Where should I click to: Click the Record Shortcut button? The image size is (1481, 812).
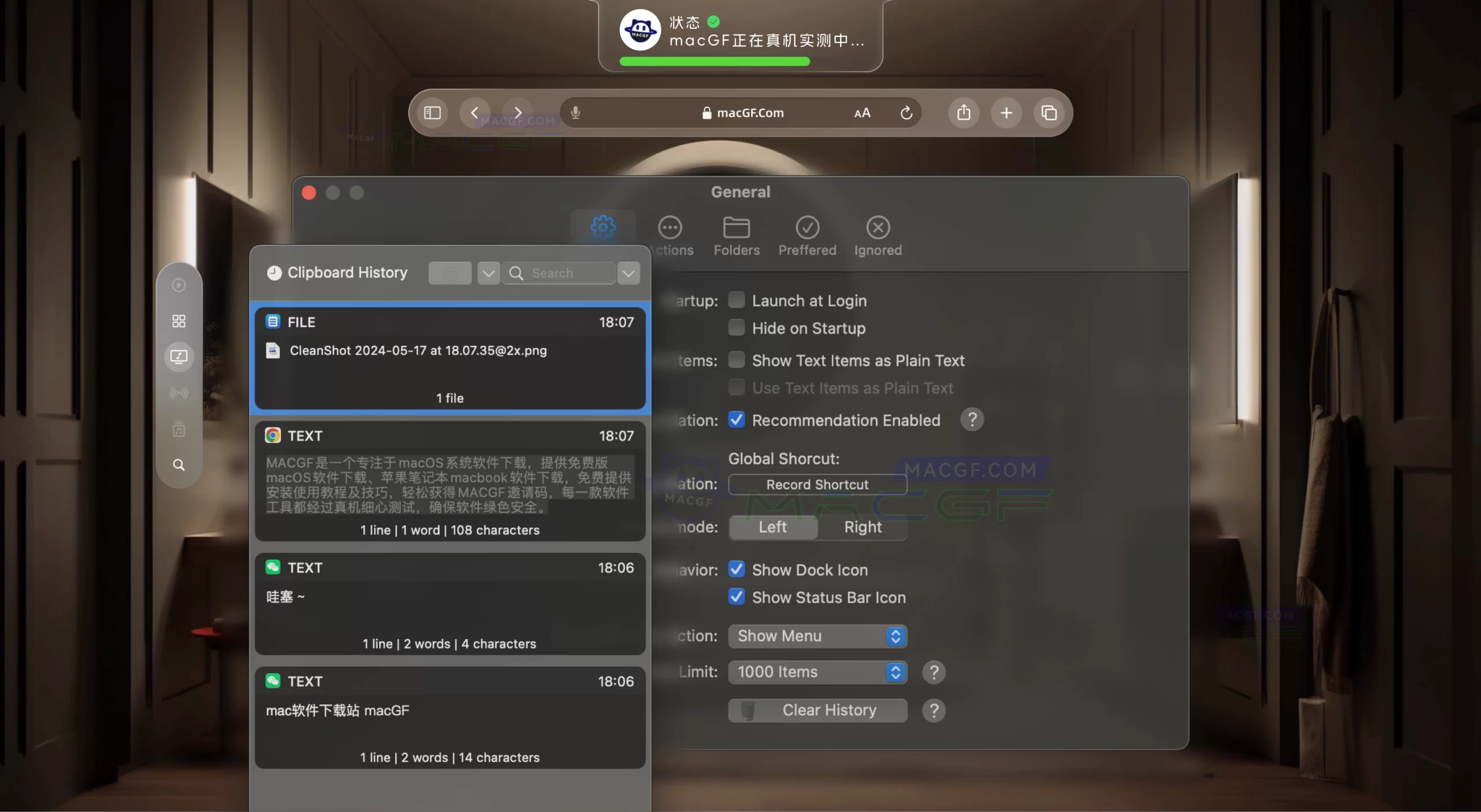coord(817,485)
